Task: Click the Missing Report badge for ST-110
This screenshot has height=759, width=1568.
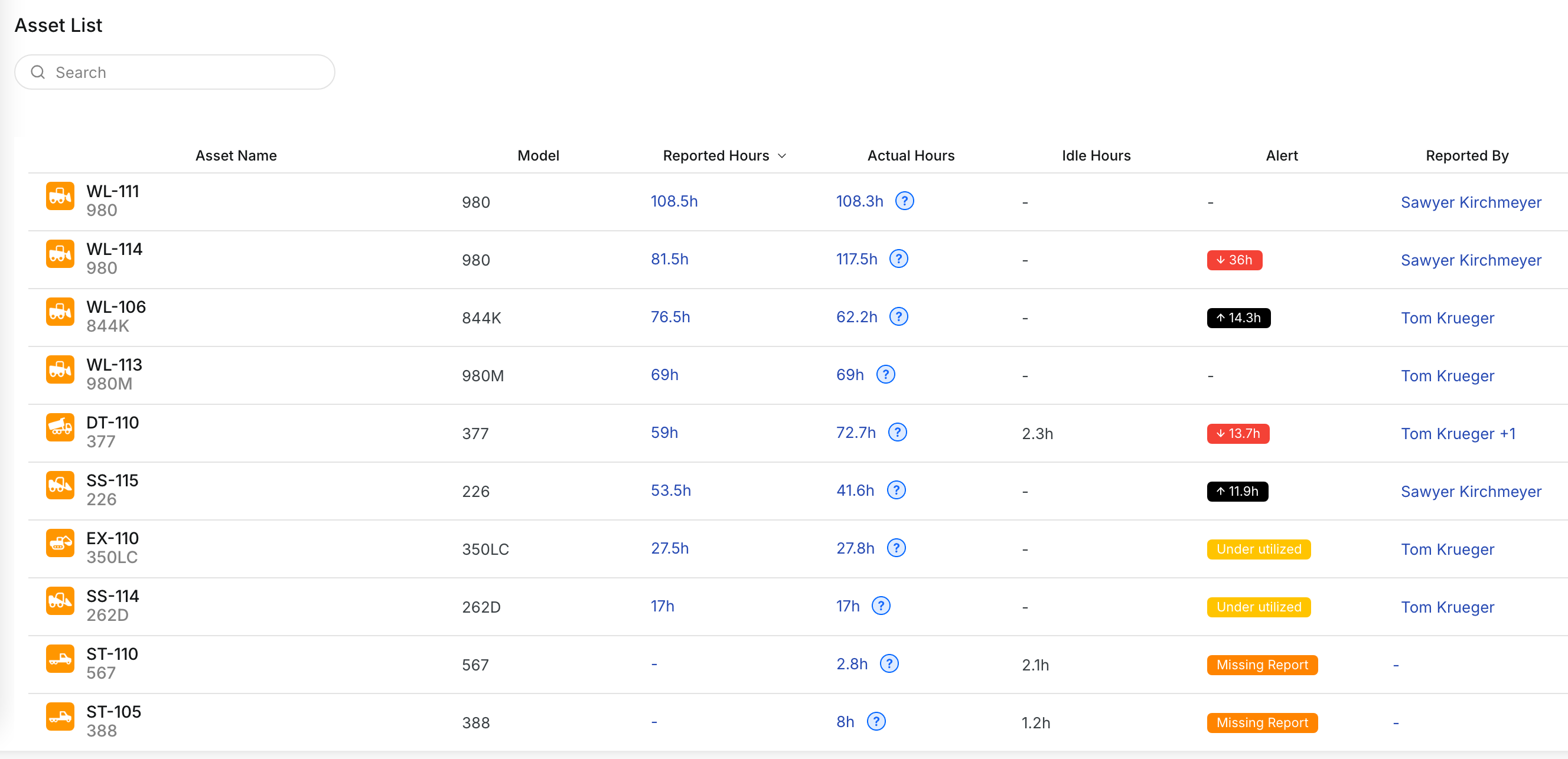Action: click(x=1262, y=665)
